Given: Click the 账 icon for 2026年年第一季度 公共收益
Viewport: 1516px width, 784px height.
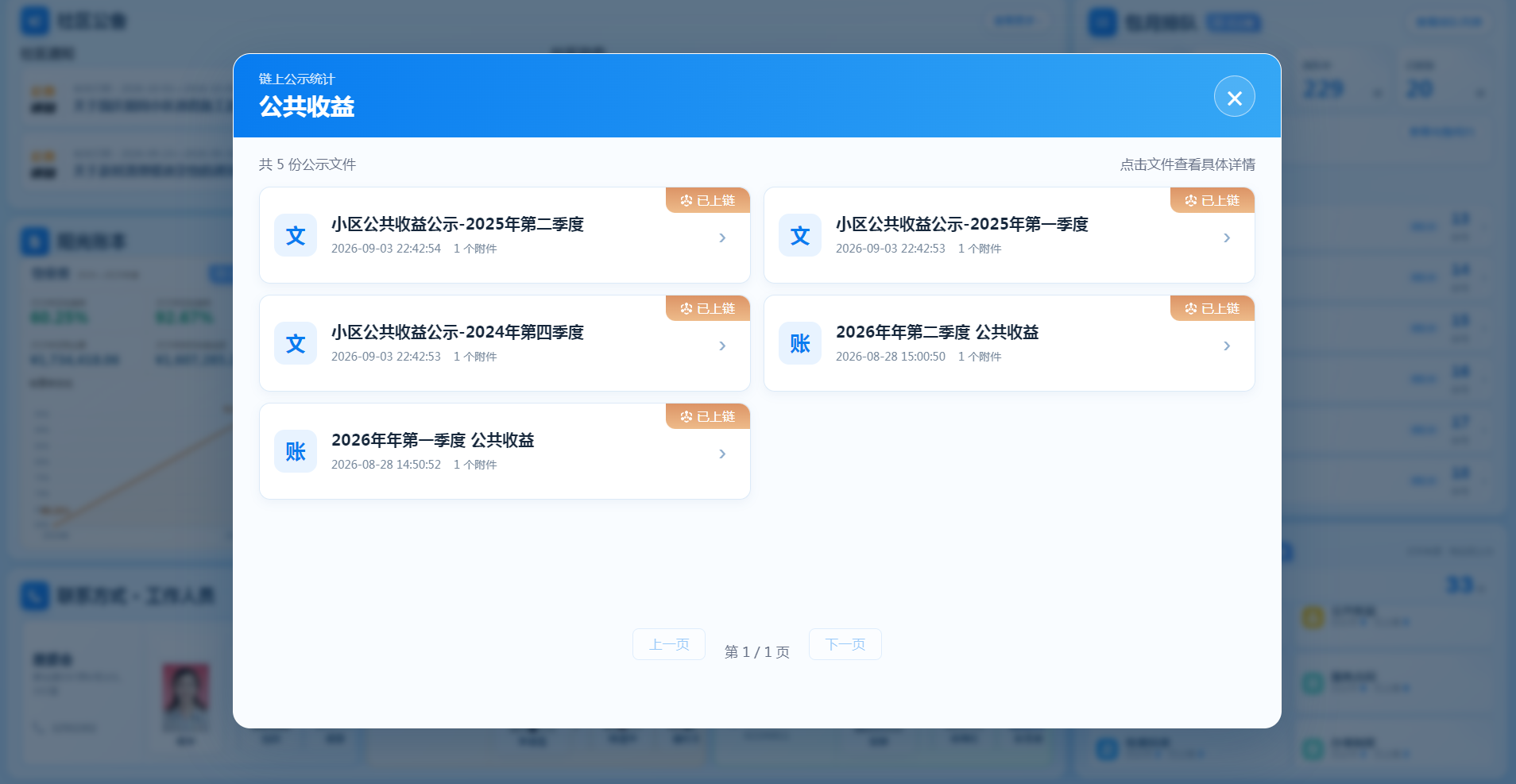Looking at the screenshot, I should click(296, 451).
